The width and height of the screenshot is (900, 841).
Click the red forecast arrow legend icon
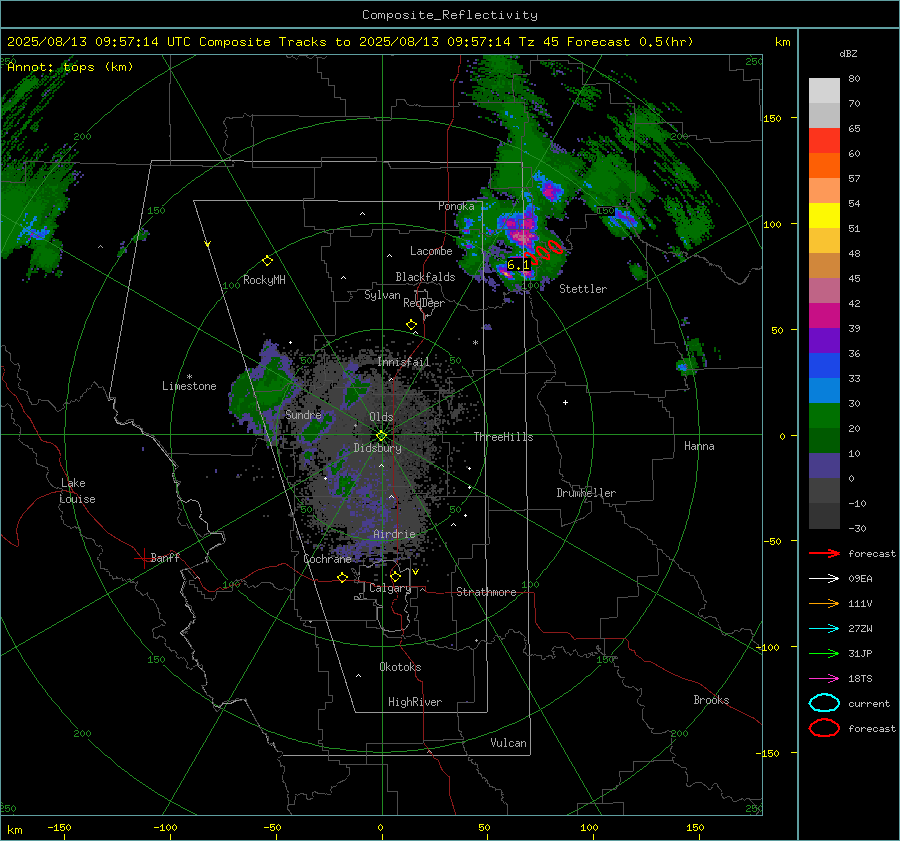point(824,553)
